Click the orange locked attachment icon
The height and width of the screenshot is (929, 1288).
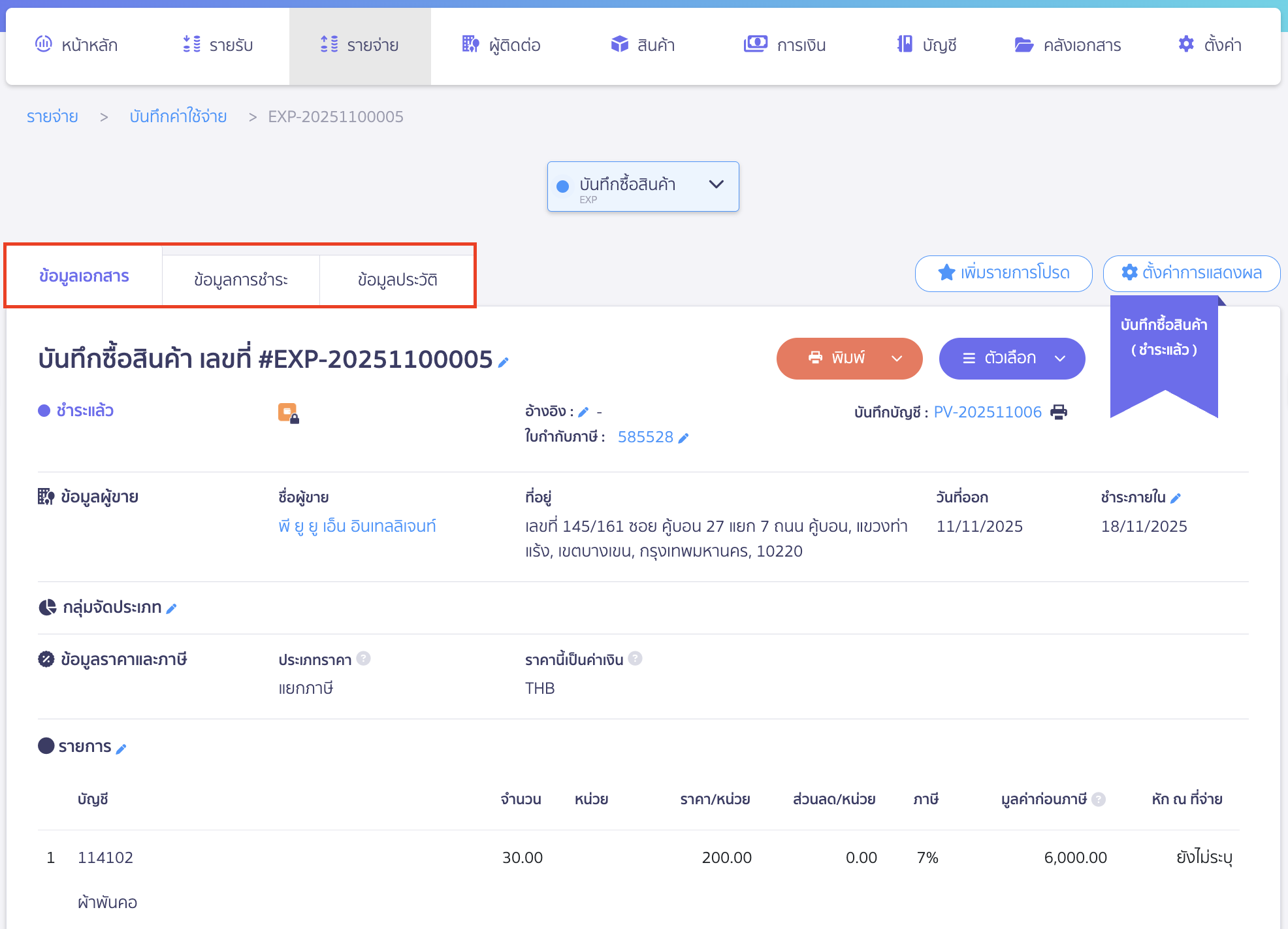coord(288,413)
